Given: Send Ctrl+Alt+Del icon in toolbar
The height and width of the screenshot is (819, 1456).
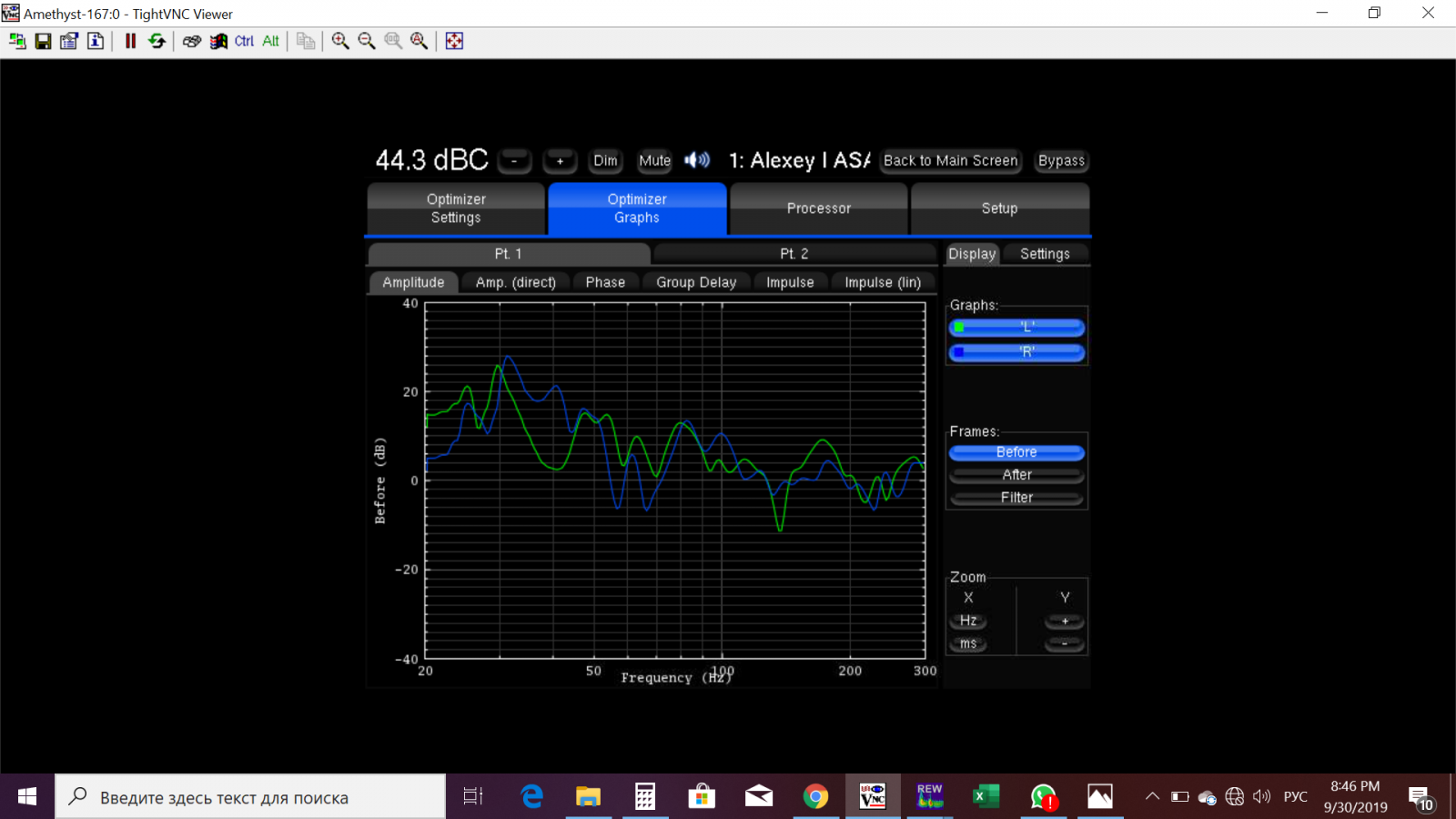Looking at the screenshot, I should [192, 41].
